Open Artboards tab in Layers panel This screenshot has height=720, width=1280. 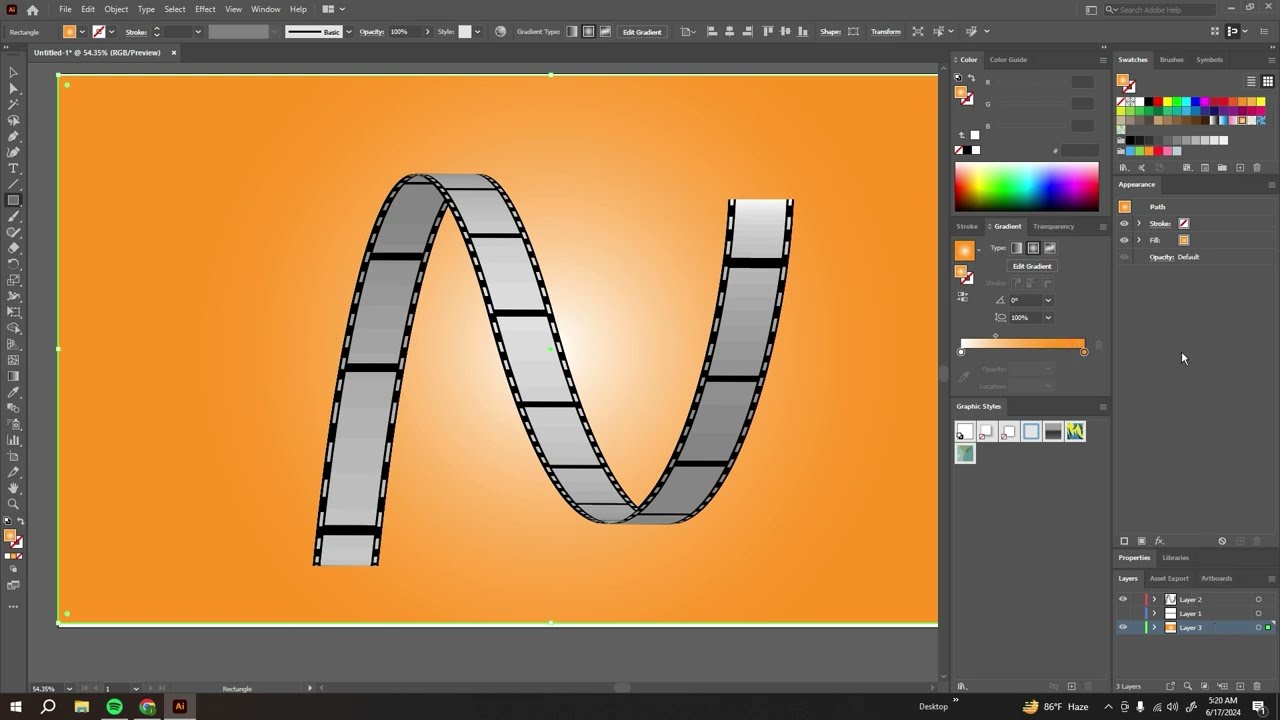1216,578
